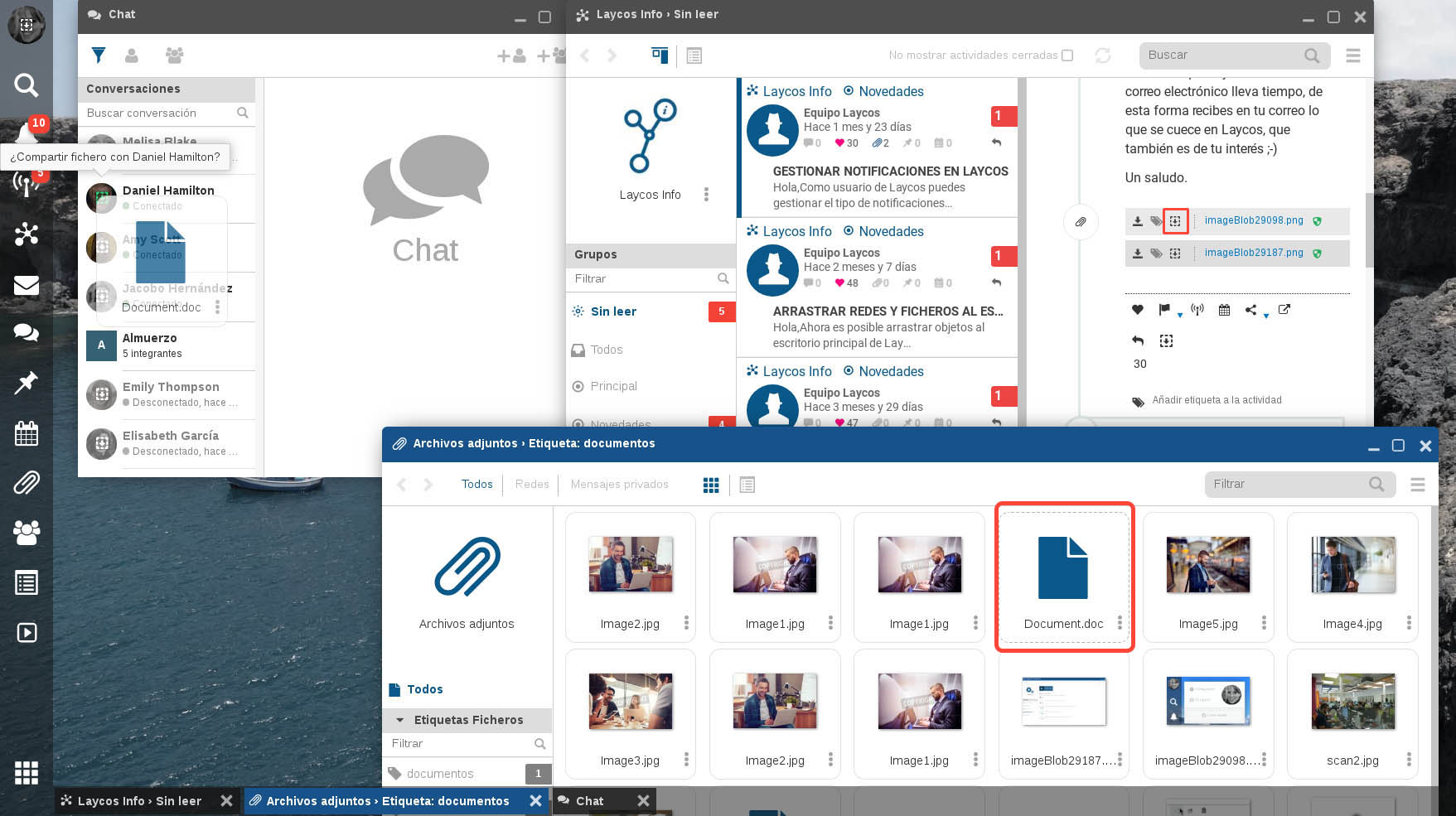Open chat bubbles icon in left sidebar
The height and width of the screenshot is (816, 1456).
coord(26,333)
